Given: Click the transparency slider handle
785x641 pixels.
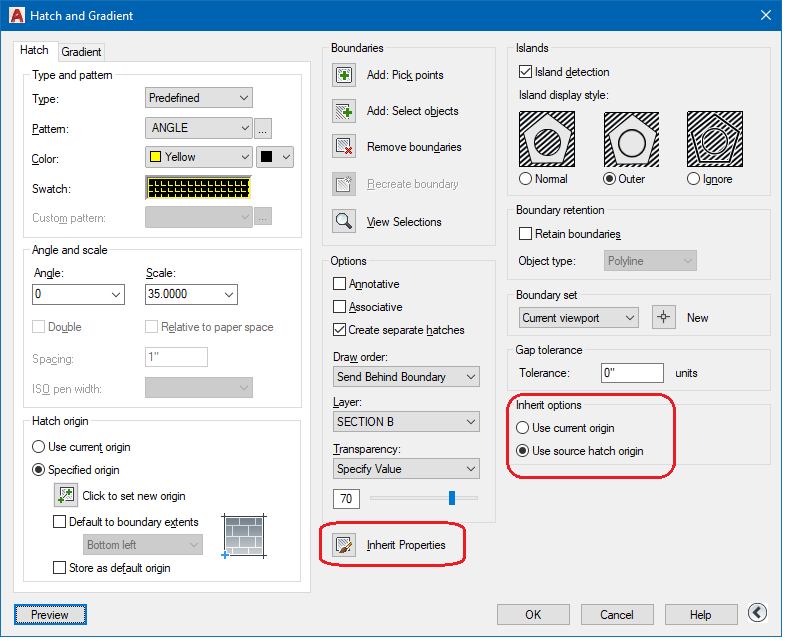Looking at the screenshot, I should [x=452, y=497].
